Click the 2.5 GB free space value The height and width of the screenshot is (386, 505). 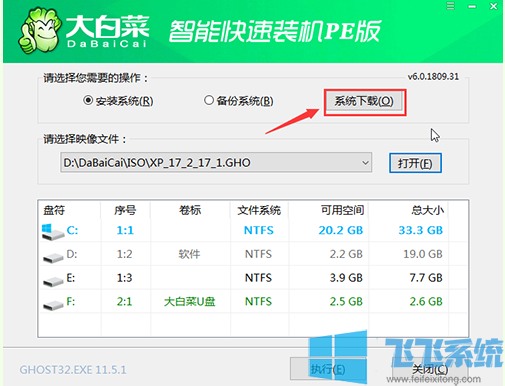[x=346, y=301]
